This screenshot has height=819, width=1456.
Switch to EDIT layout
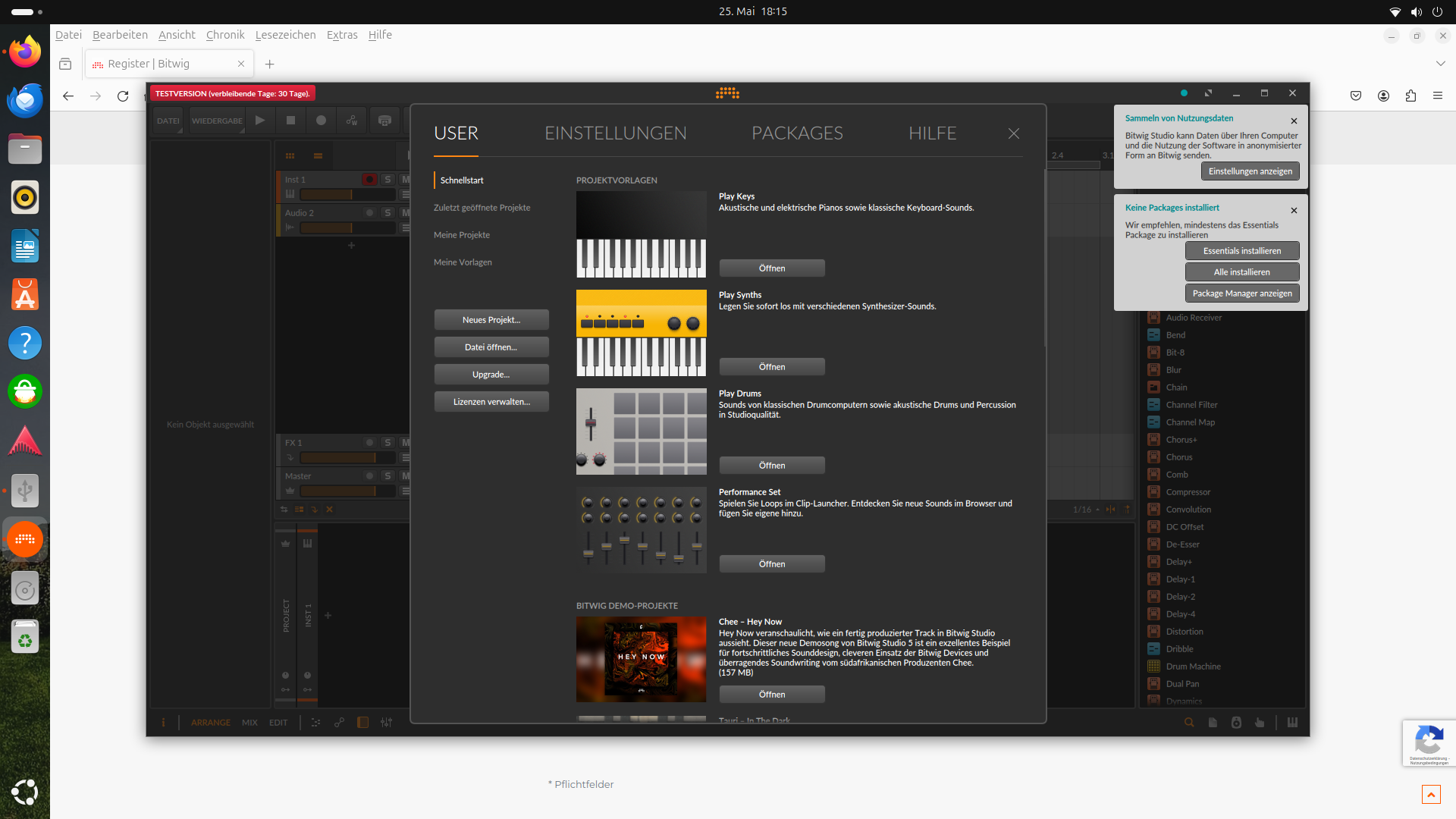tap(278, 723)
